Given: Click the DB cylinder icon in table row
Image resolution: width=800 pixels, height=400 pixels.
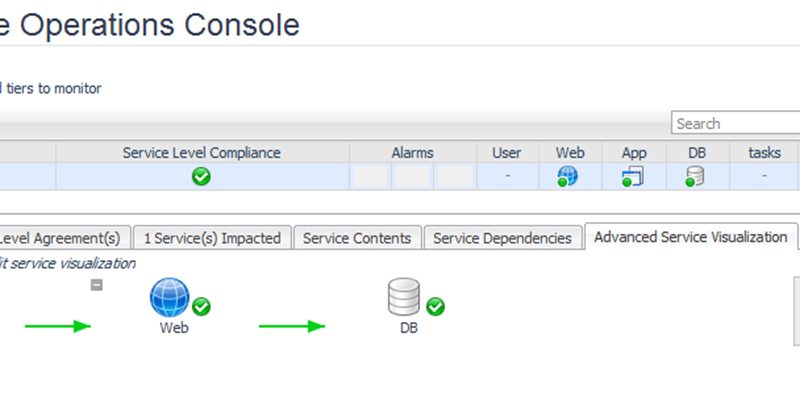Looking at the screenshot, I should point(695,177).
